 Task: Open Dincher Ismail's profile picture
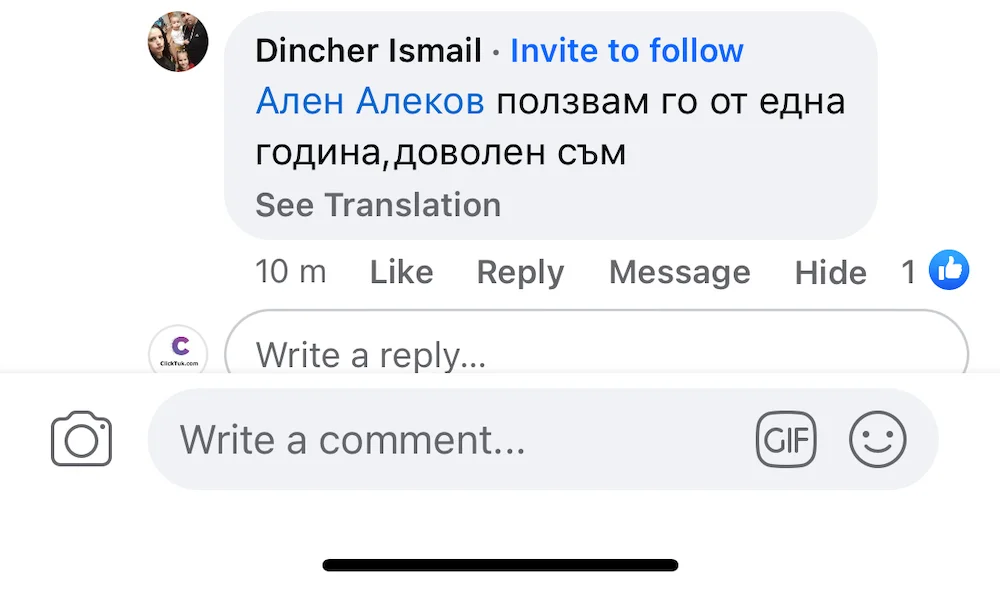pyautogui.click(x=178, y=42)
